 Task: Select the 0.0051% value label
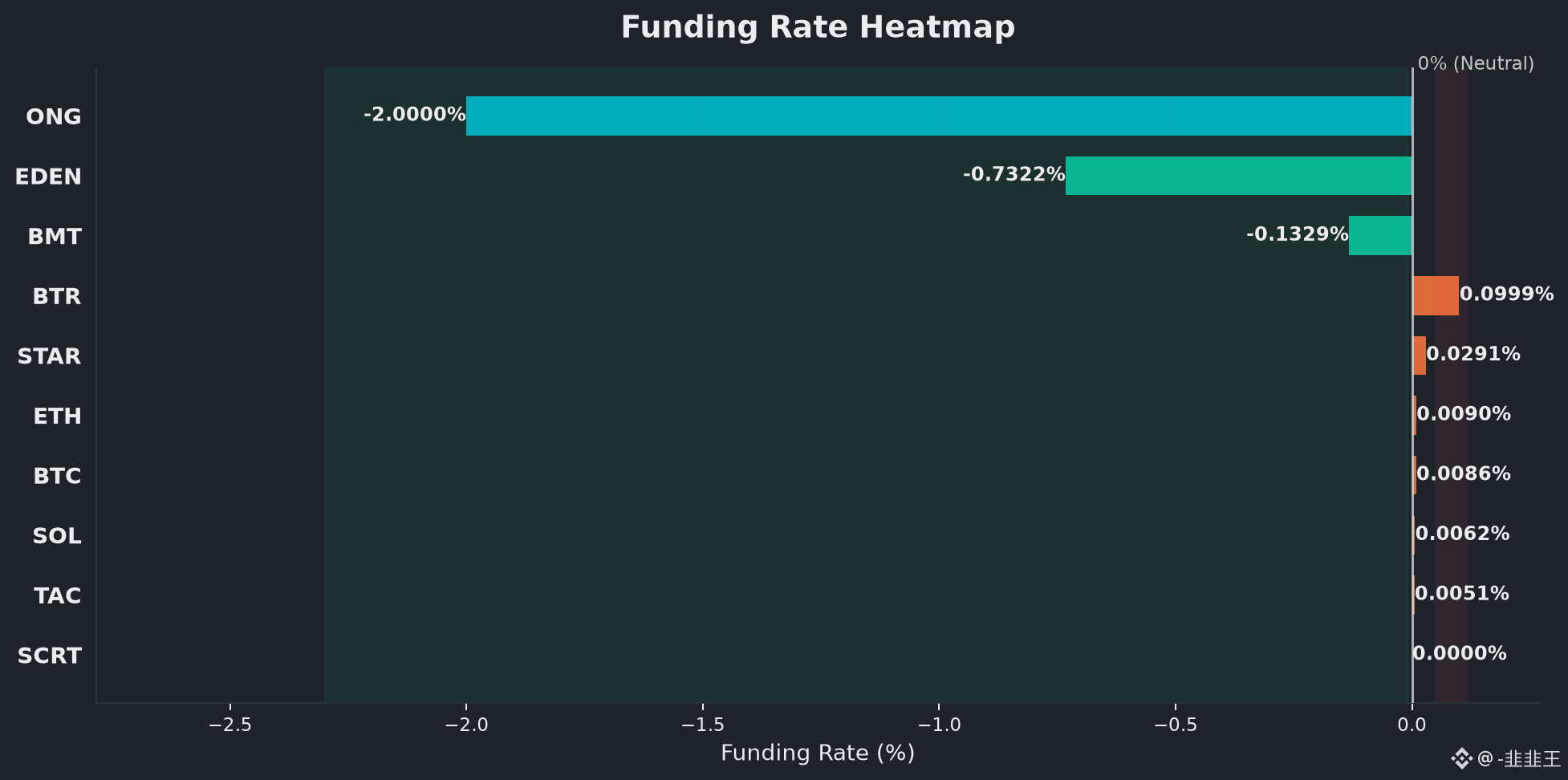(x=1461, y=593)
